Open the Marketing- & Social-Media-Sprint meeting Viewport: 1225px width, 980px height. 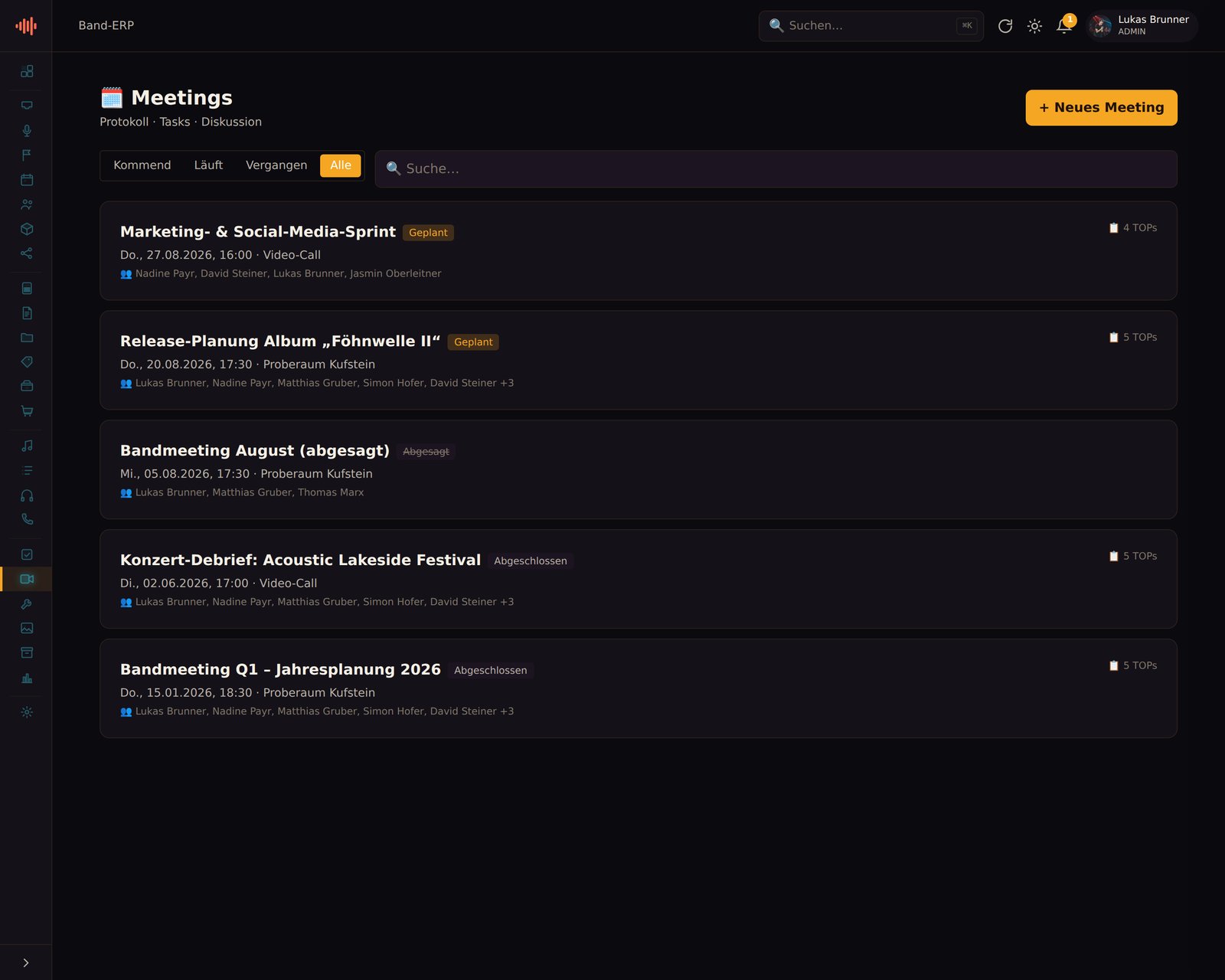coord(639,251)
